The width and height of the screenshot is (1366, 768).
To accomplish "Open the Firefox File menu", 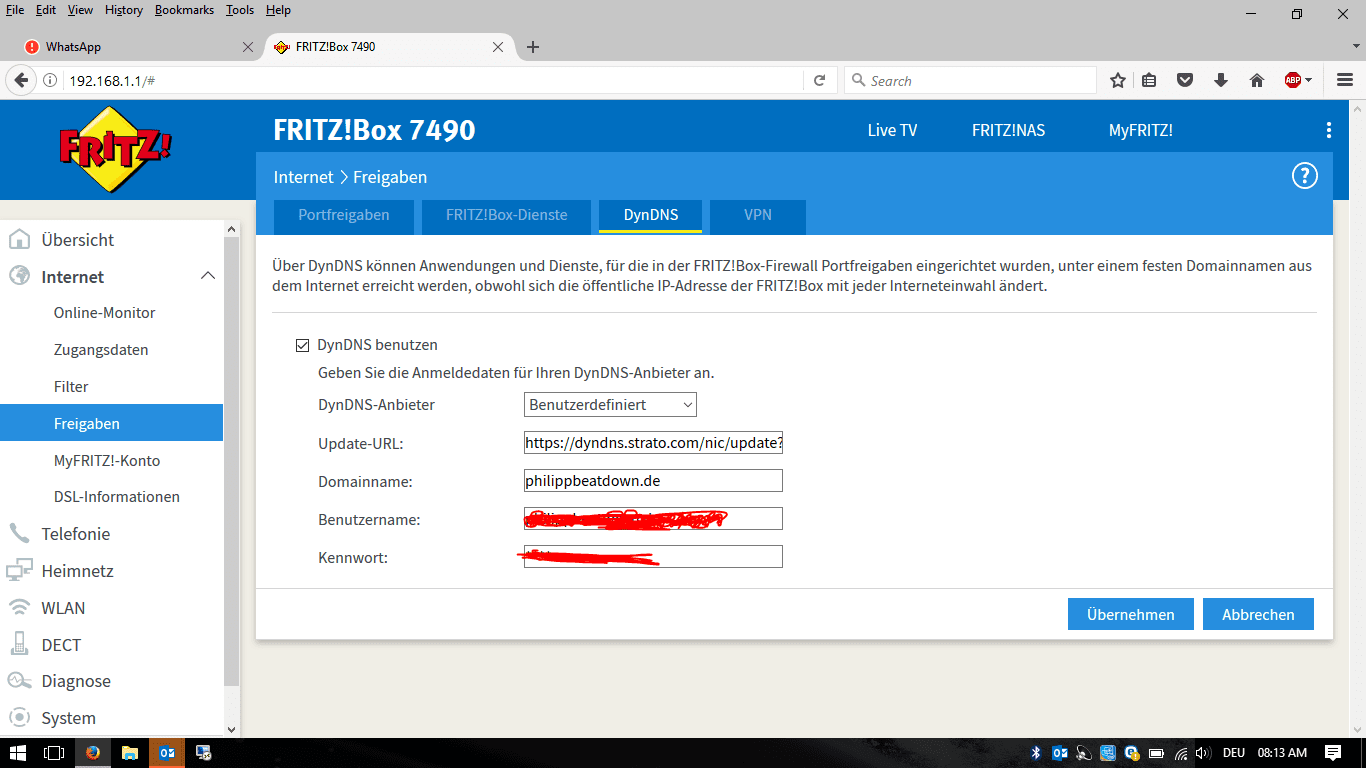I will (x=15, y=10).
